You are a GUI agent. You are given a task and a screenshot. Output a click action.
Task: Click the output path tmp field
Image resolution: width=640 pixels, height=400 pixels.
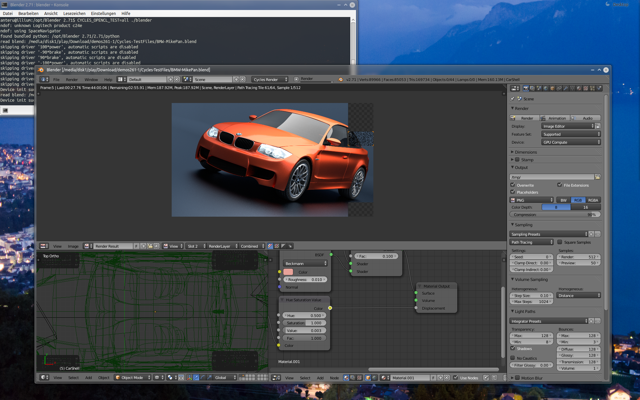coord(552,177)
